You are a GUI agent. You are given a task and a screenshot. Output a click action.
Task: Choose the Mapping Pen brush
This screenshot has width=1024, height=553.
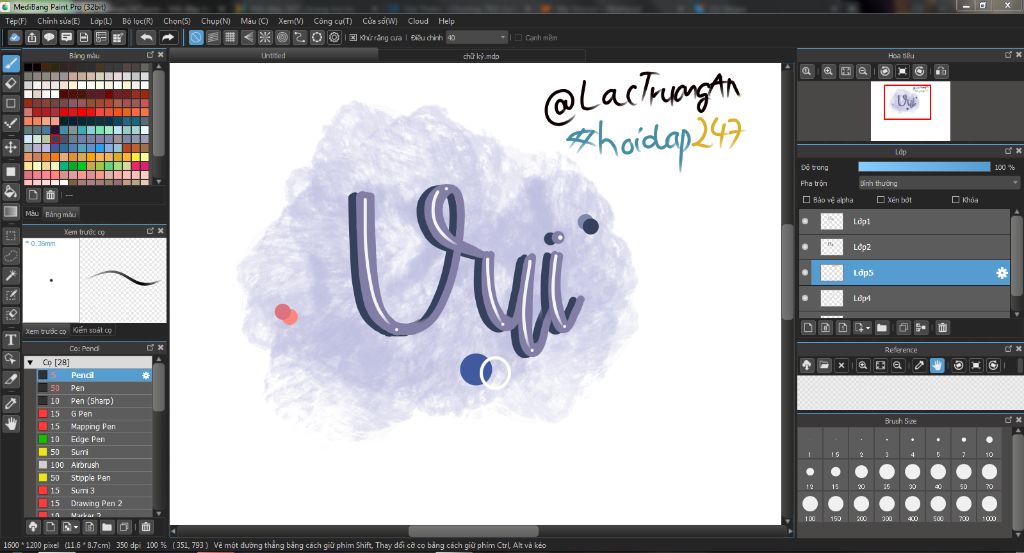click(93, 426)
